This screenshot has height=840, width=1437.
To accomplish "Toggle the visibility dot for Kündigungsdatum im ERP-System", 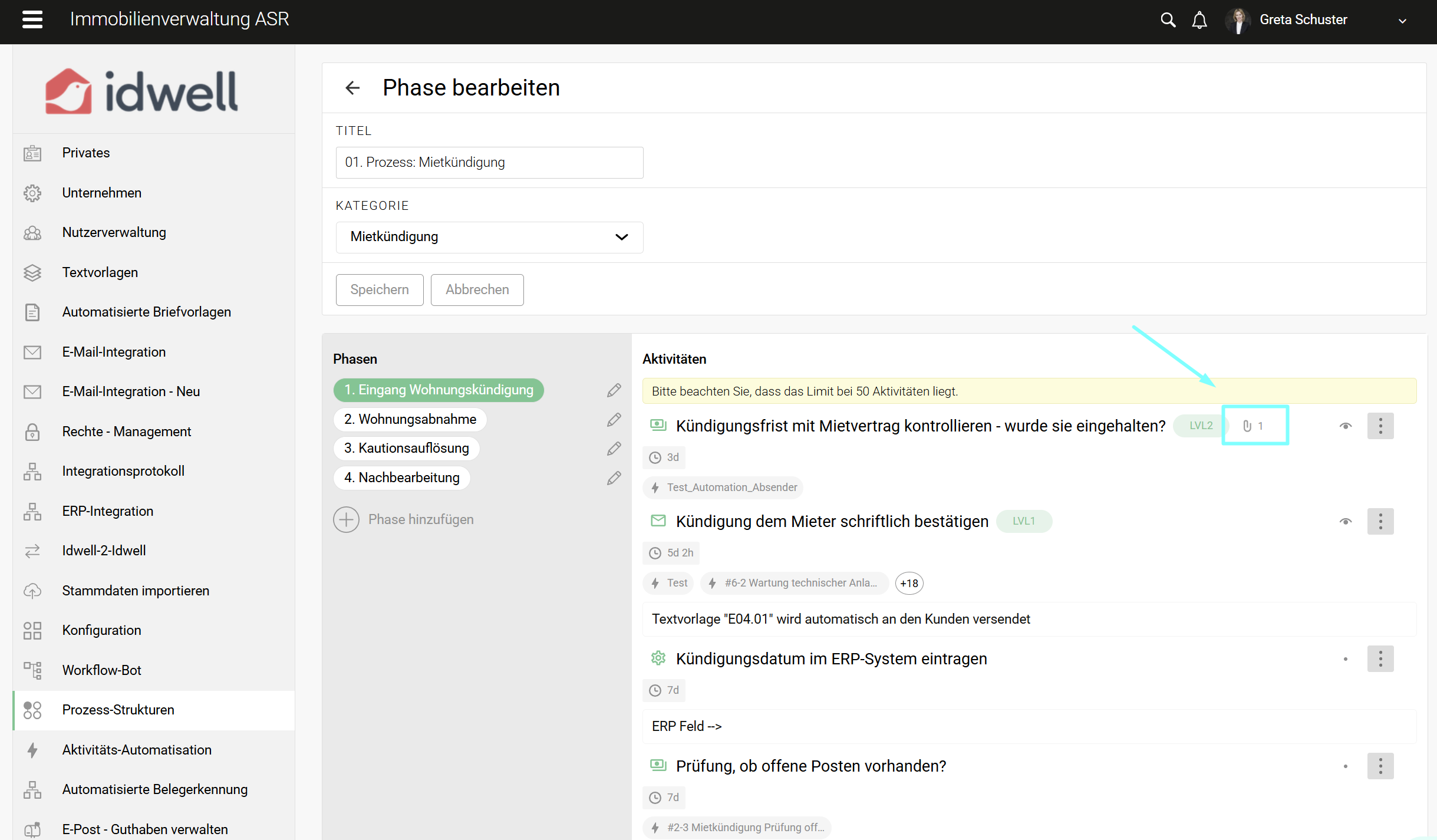I will [x=1345, y=658].
